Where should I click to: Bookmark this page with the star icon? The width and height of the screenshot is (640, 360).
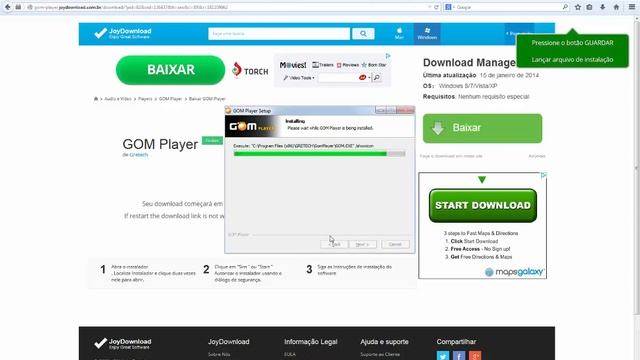click(578, 7)
